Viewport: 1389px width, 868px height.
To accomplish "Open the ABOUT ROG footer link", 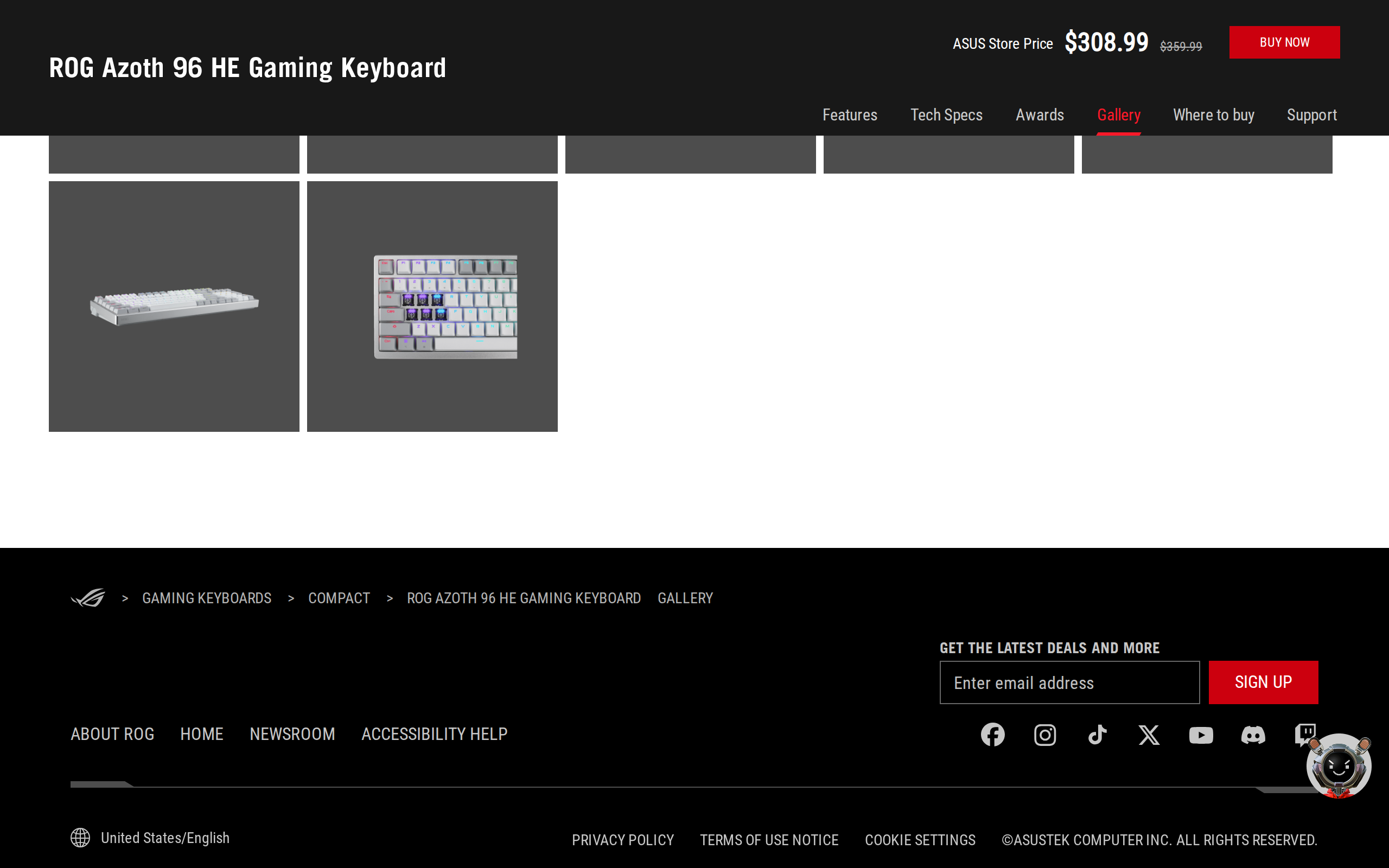I will coord(112,733).
